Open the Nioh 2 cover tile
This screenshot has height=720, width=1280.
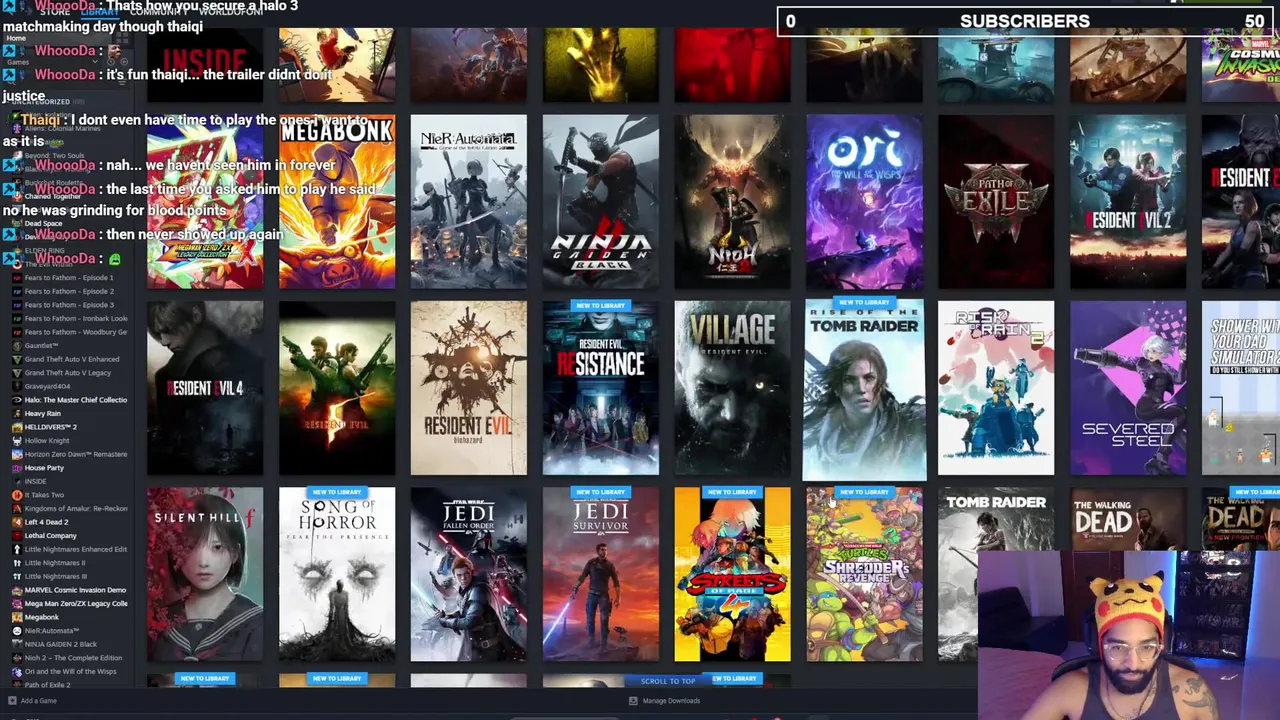(x=732, y=201)
